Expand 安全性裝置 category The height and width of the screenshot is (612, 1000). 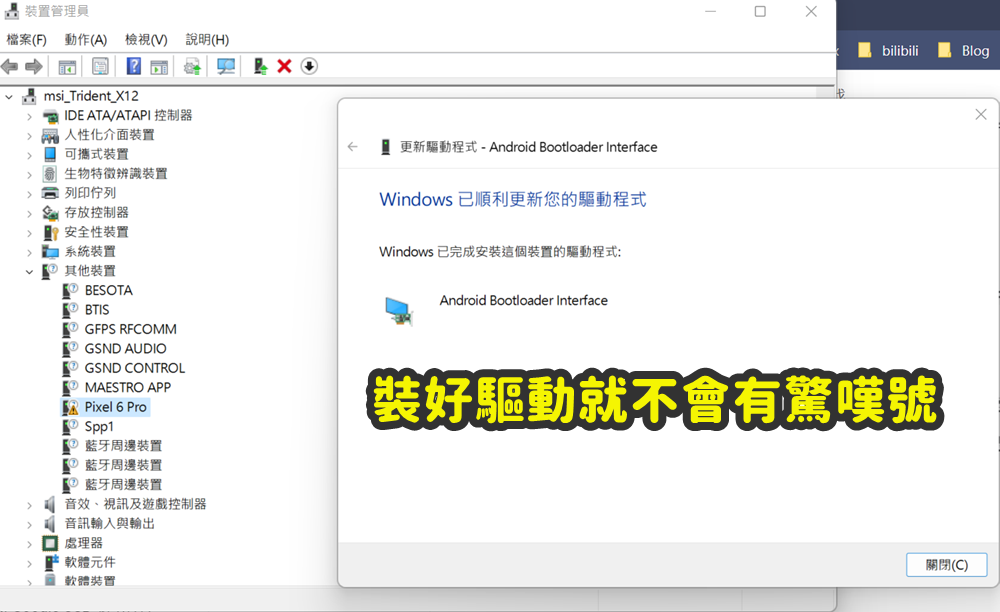29,233
